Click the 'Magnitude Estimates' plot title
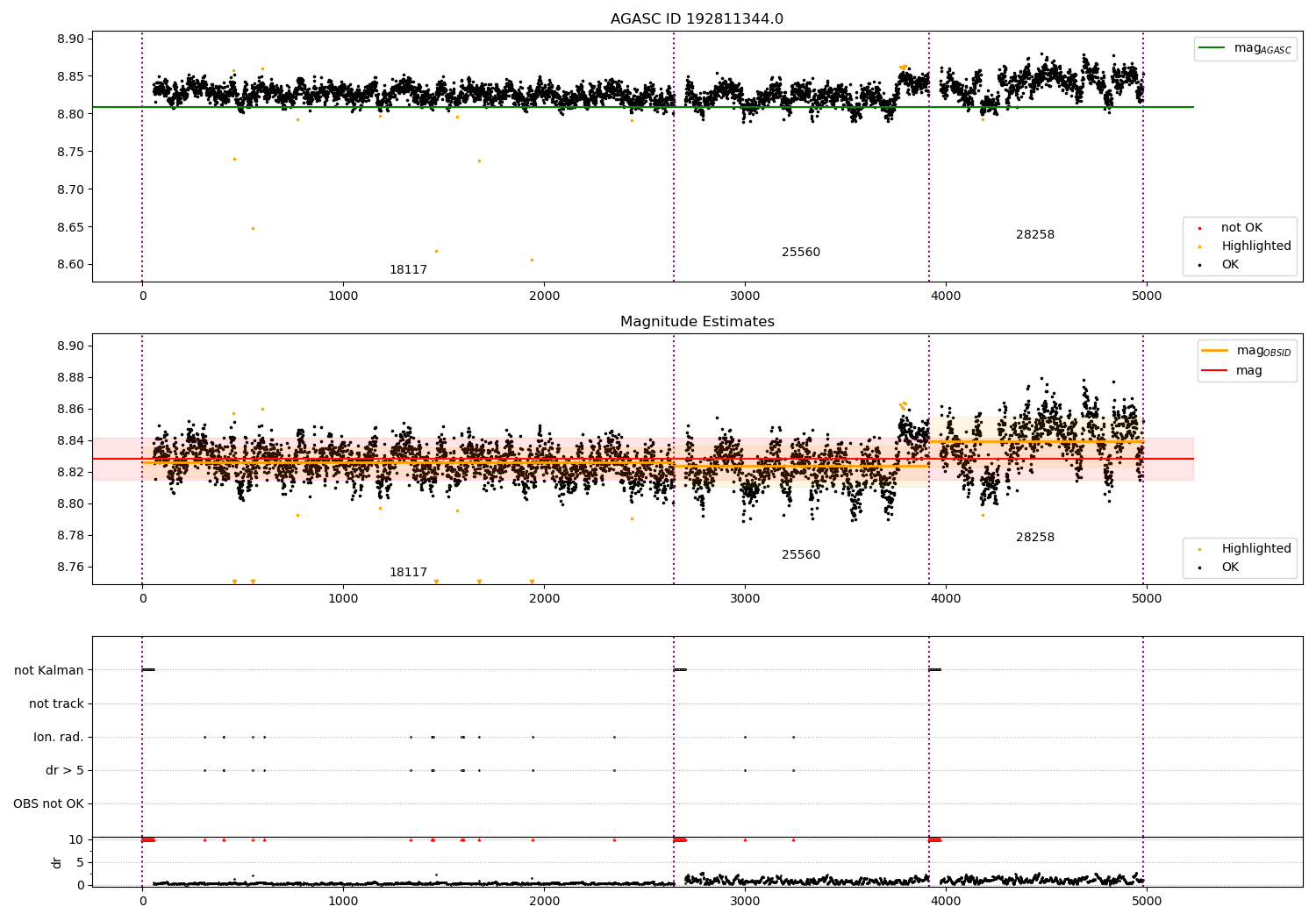This screenshot has height=921, width=1316. (697, 322)
